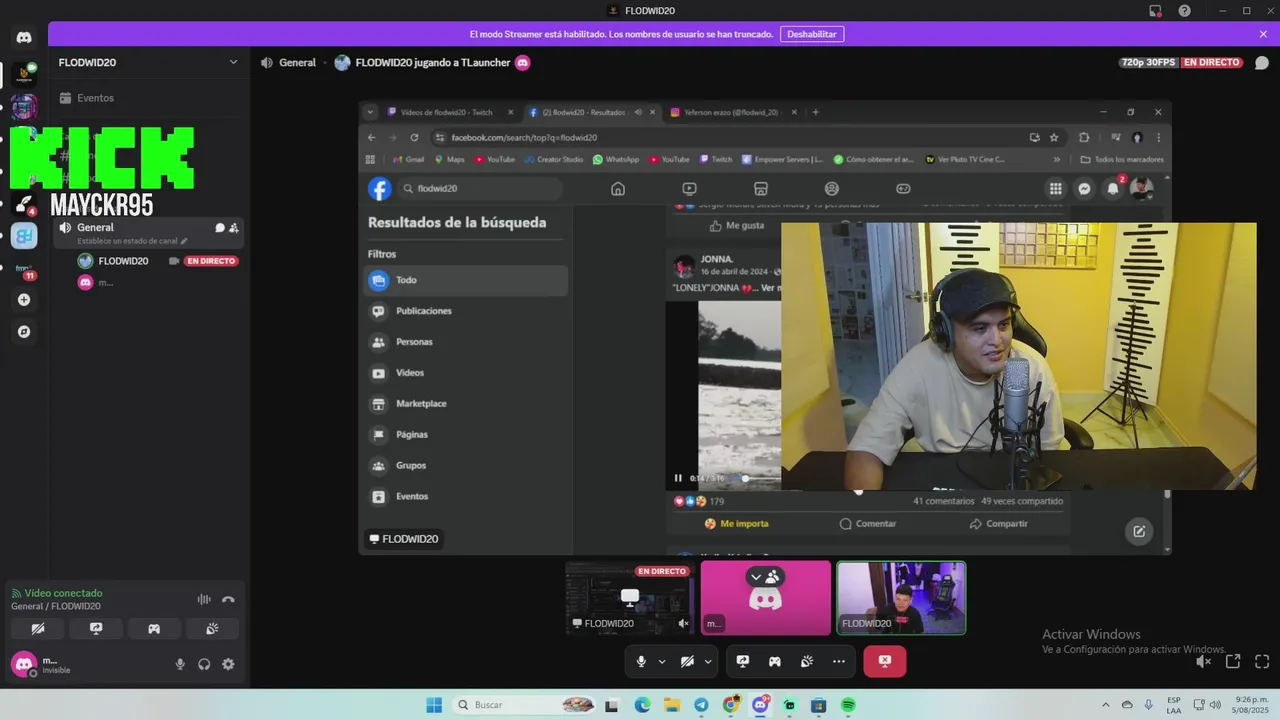Stop watching with the red button

click(x=885, y=661)
